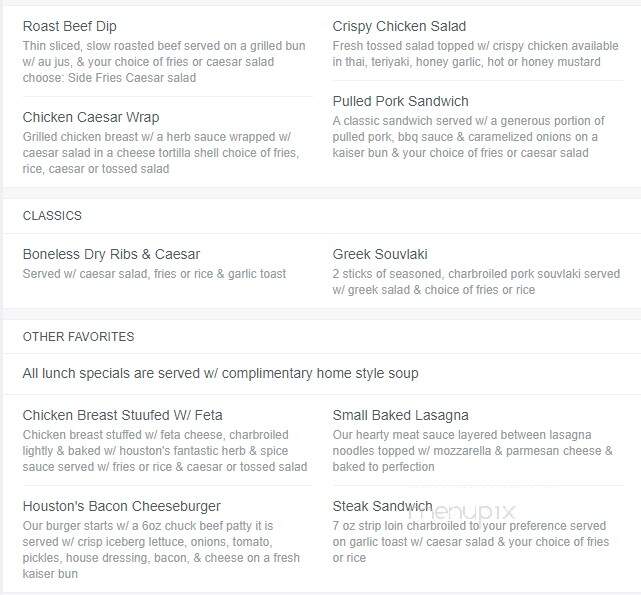Open the Steak Sandwich menu item

(x=382, y=506)
